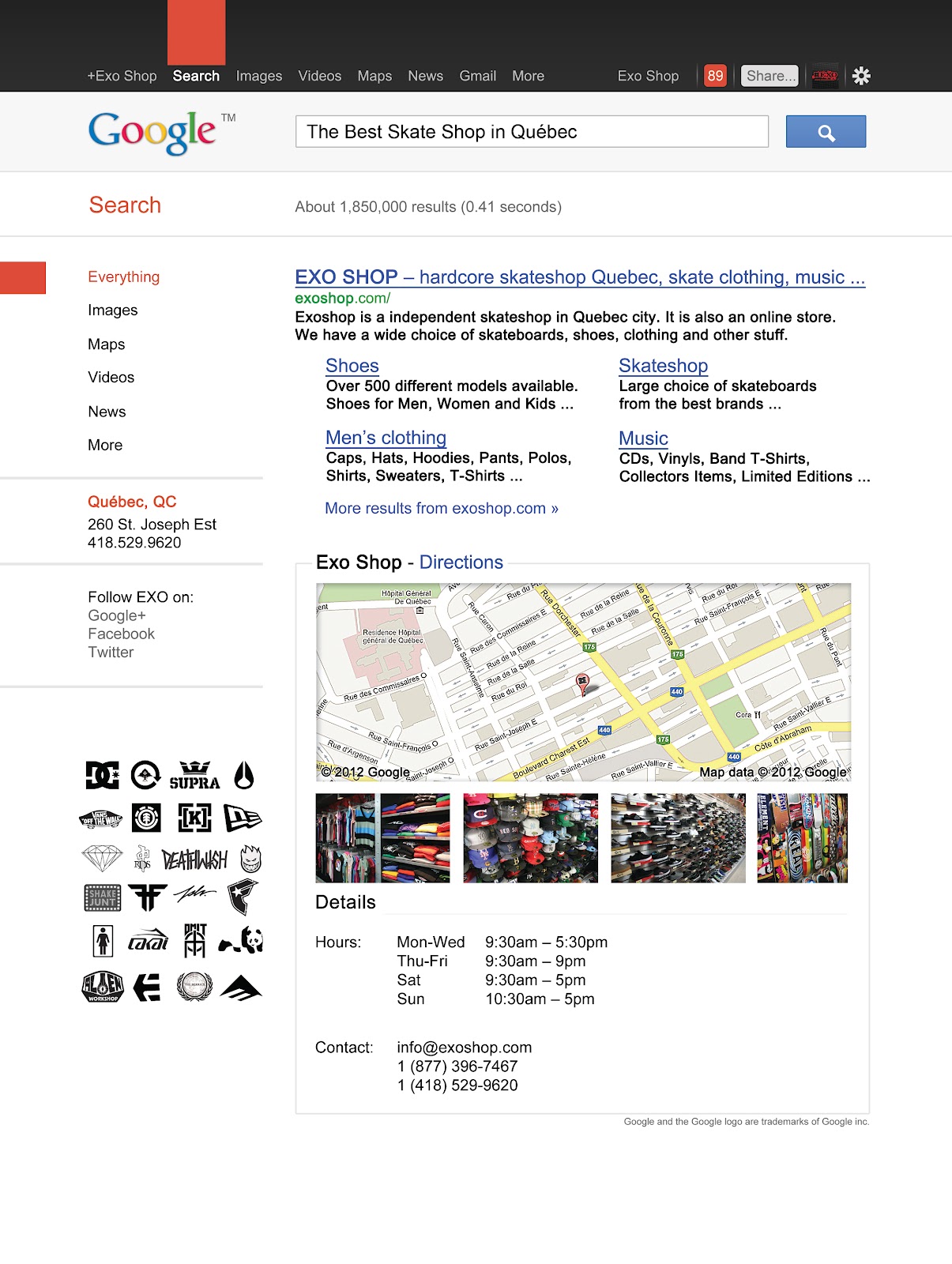Click the caps and hats photo thumbnail

pyautogui.click(x=531, y=838)
